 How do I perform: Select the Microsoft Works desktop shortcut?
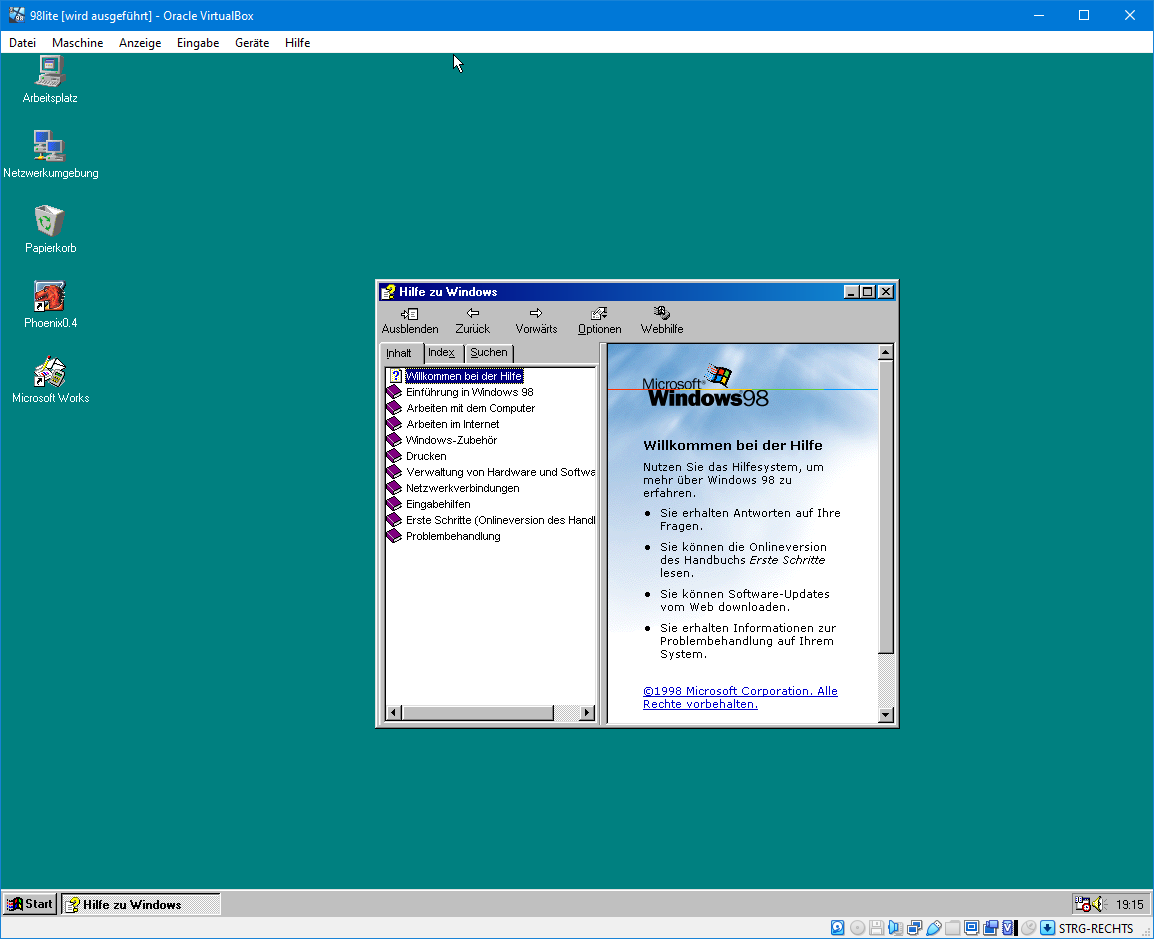pos(50,373)
